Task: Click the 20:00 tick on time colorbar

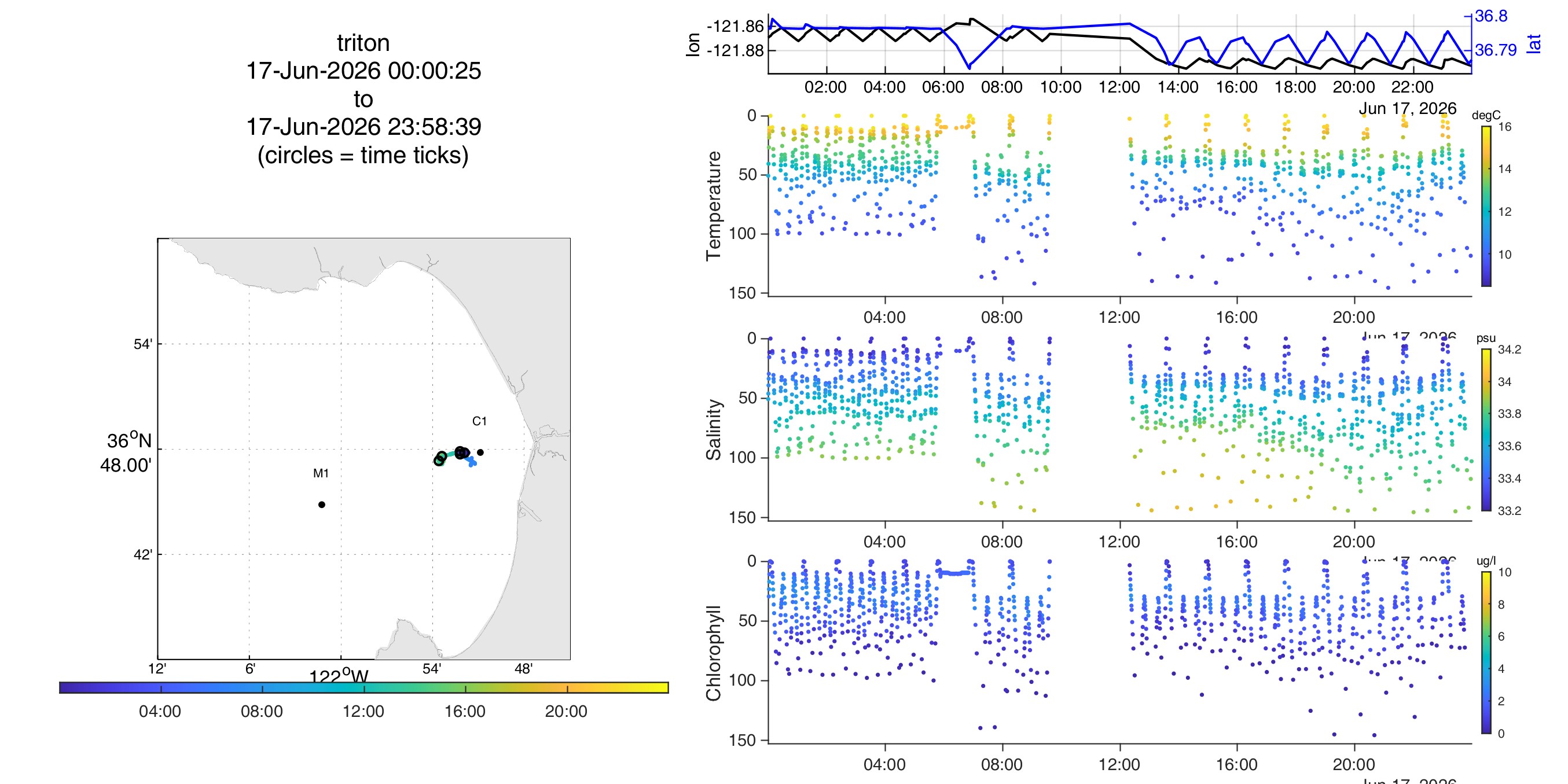Action: [566, 711]
